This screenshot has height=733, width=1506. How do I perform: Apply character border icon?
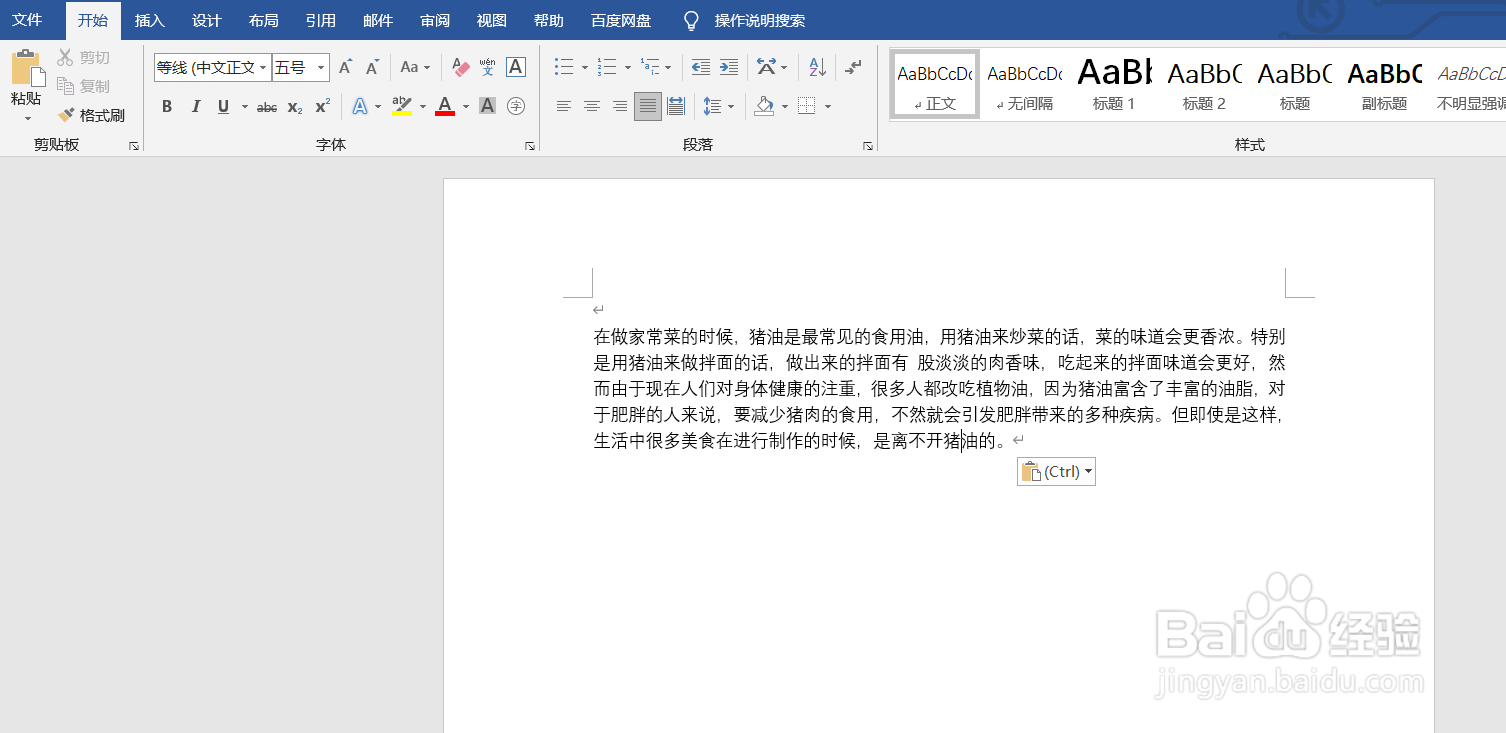point(515,67)
